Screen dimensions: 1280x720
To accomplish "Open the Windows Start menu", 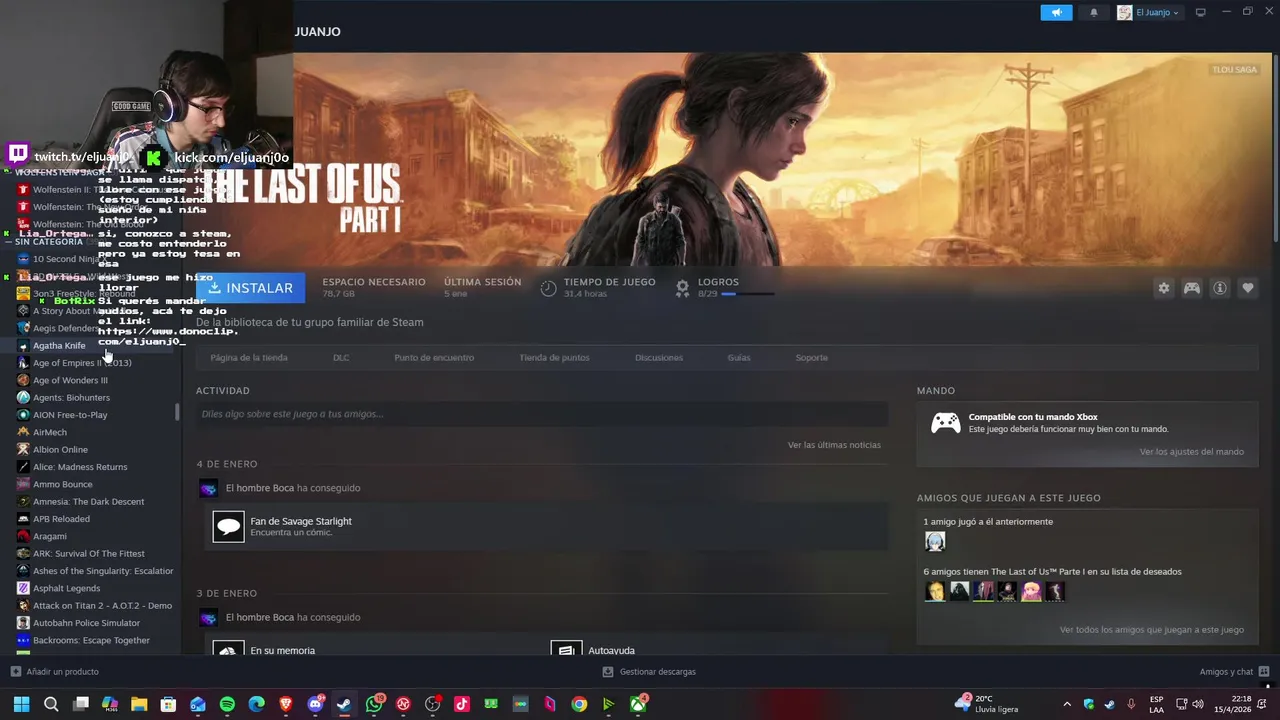I will tap(21, 705).
